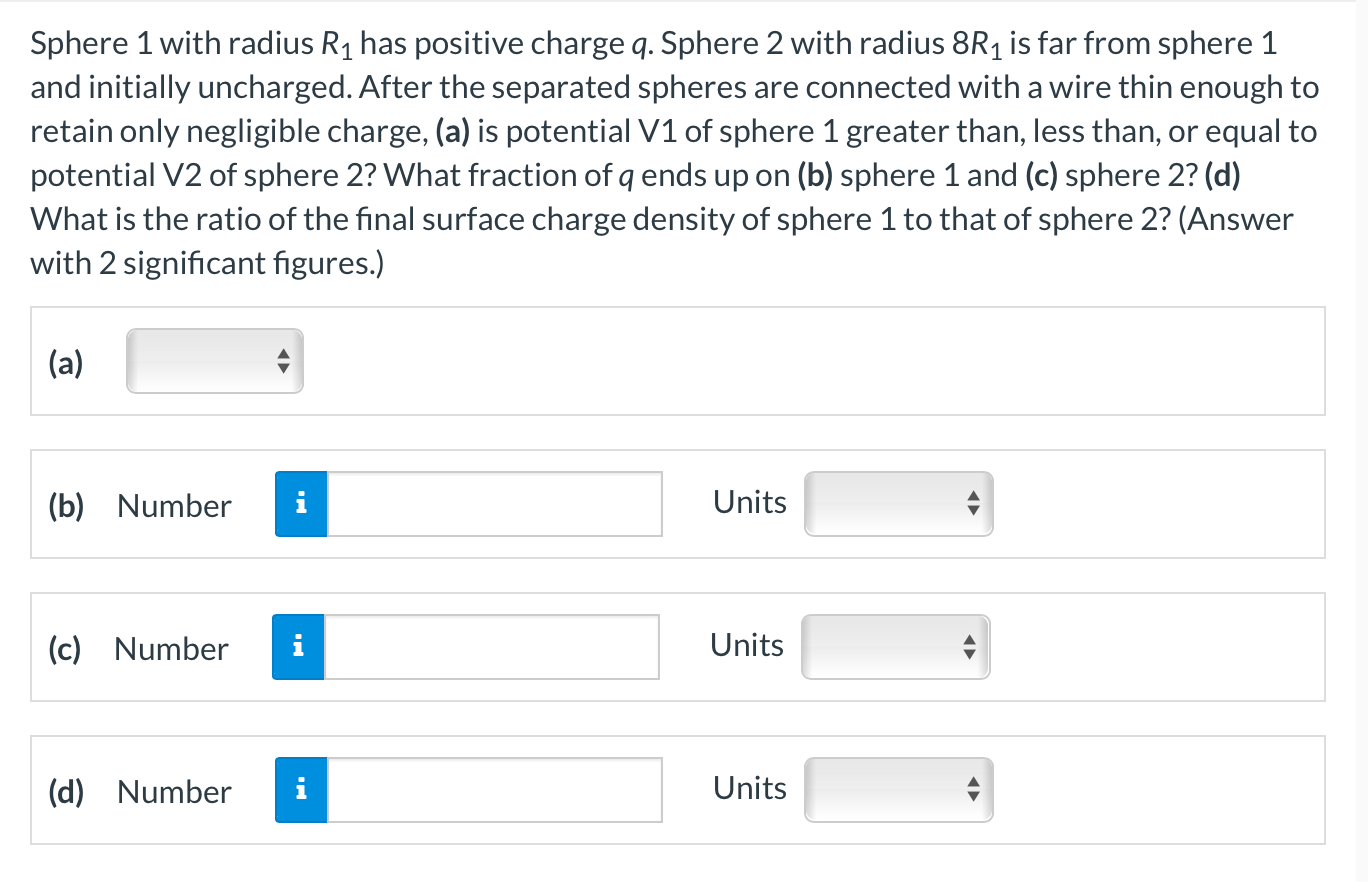Screen dimensions: 1368x882
Task: Click the Units label in row (b)
Action: (749, 503)
